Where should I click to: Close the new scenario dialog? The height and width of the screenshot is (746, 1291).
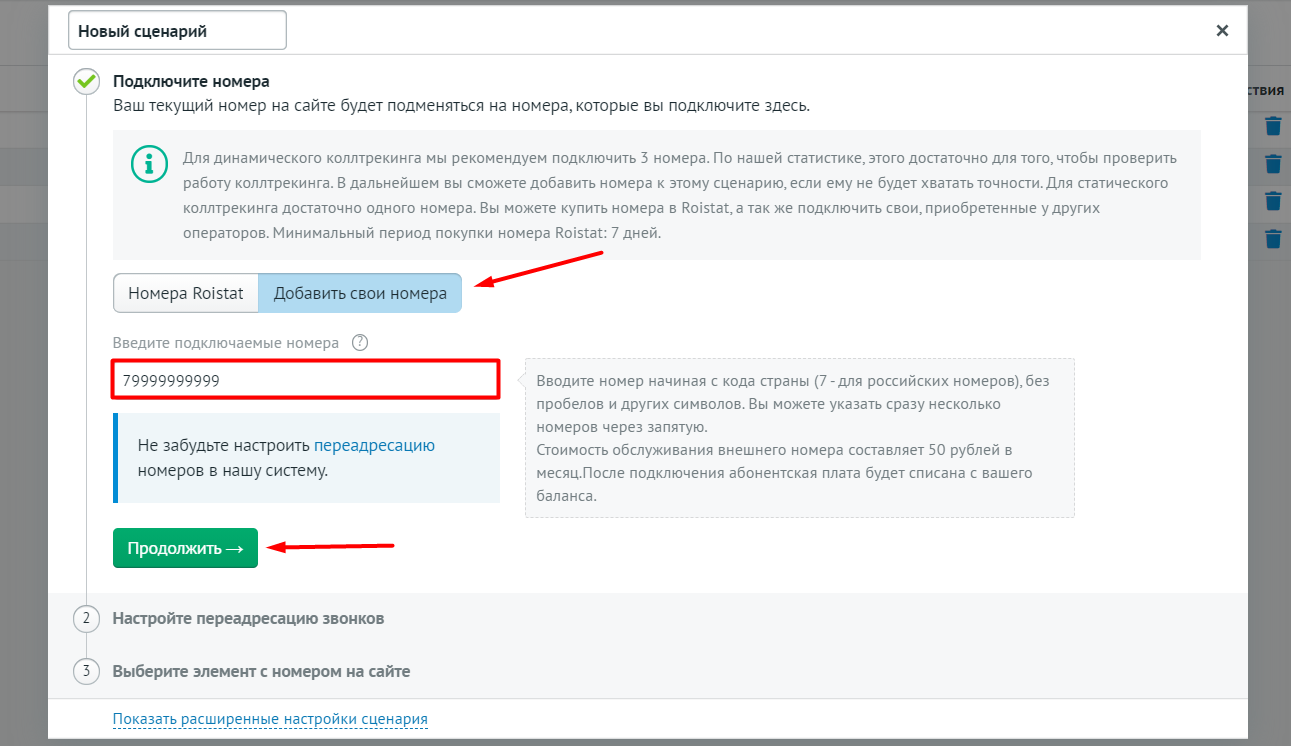tap(1222, 30)
